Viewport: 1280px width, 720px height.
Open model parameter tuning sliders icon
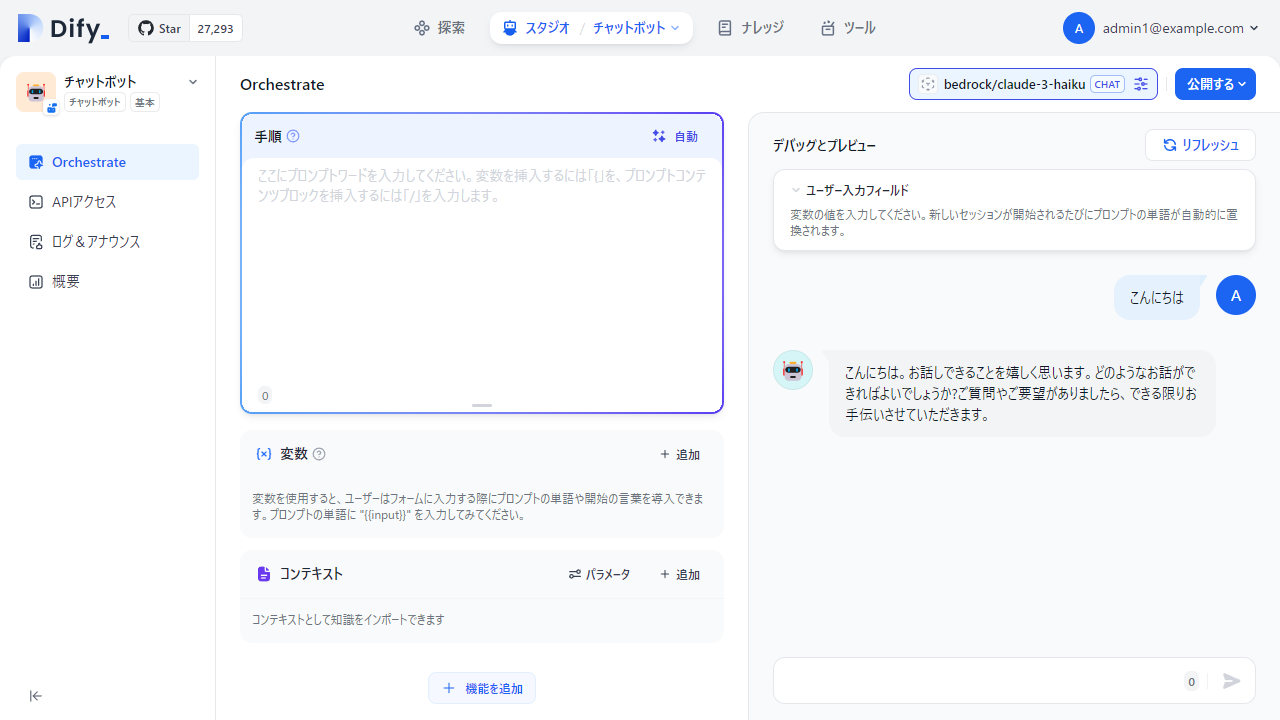point(1141,84)
